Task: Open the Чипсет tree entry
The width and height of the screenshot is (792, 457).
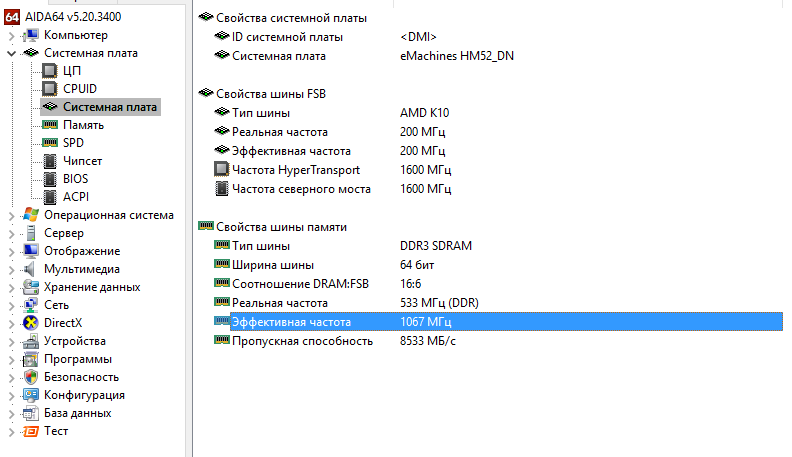Action: [x=82, y=161]
